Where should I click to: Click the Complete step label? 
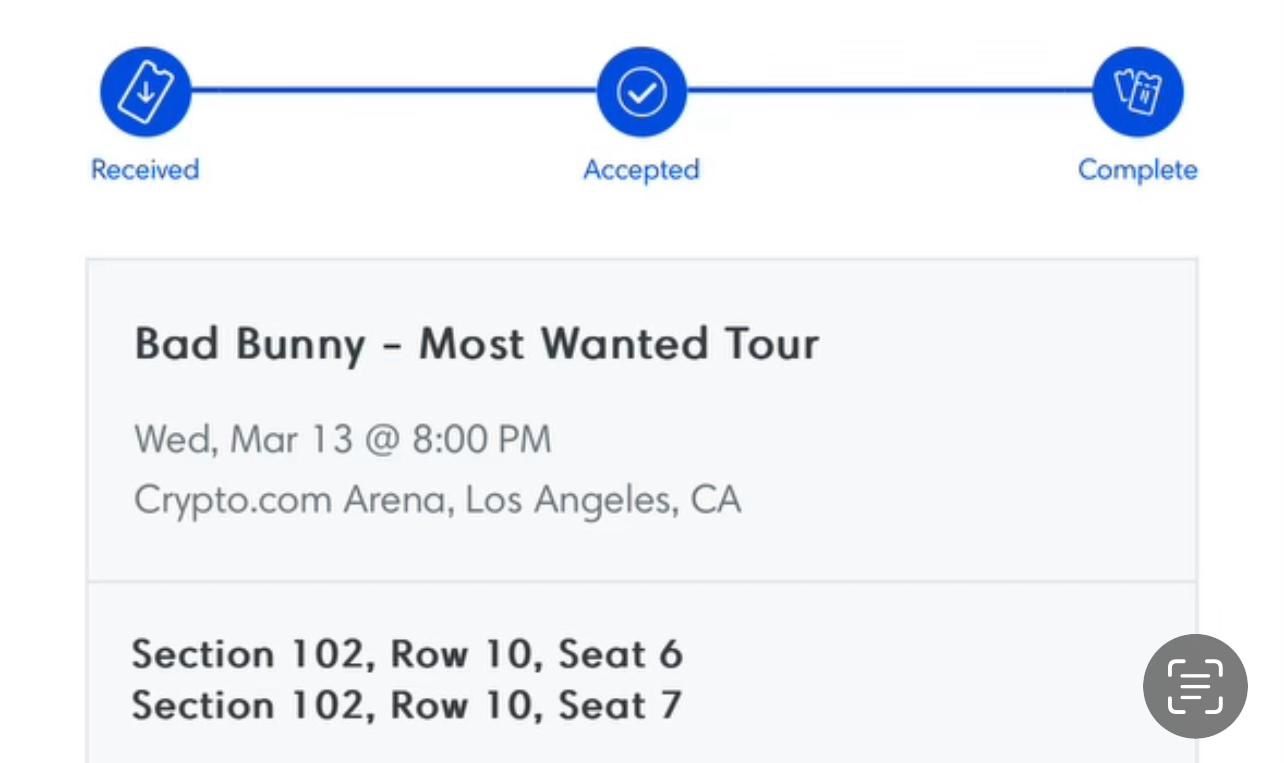click(1137, 169)
